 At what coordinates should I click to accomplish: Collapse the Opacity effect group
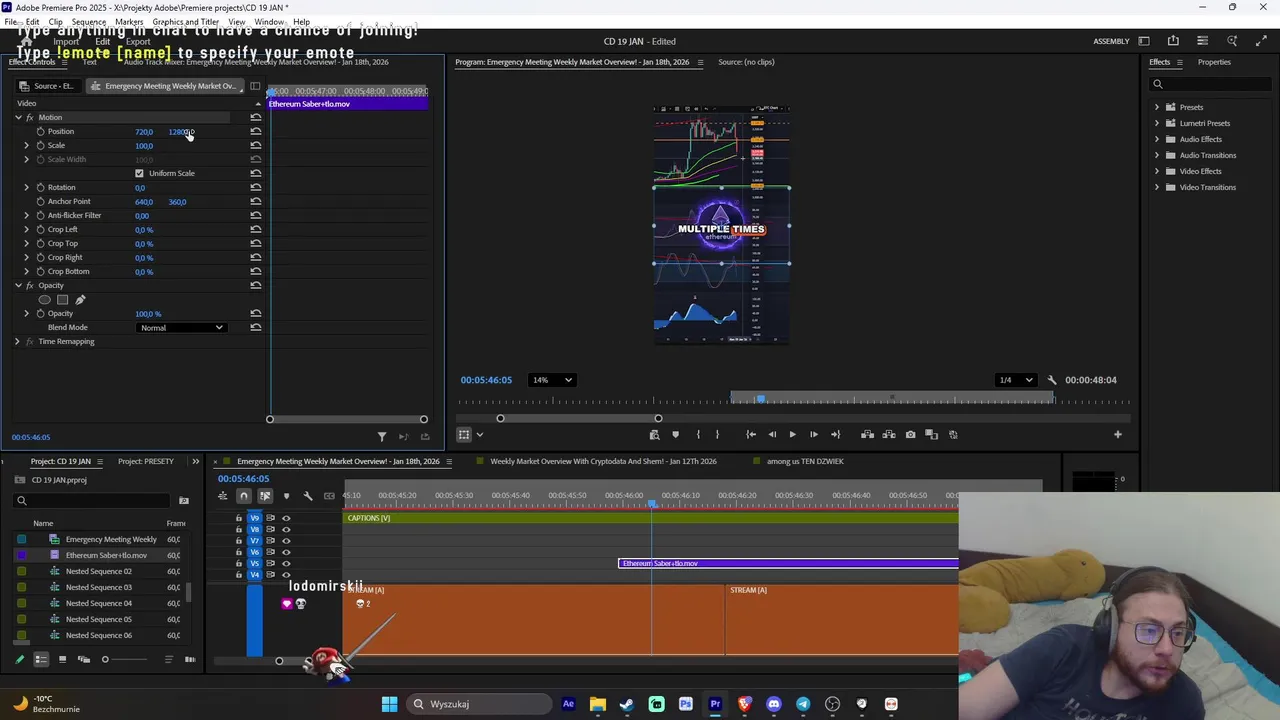tap(18, 286)
